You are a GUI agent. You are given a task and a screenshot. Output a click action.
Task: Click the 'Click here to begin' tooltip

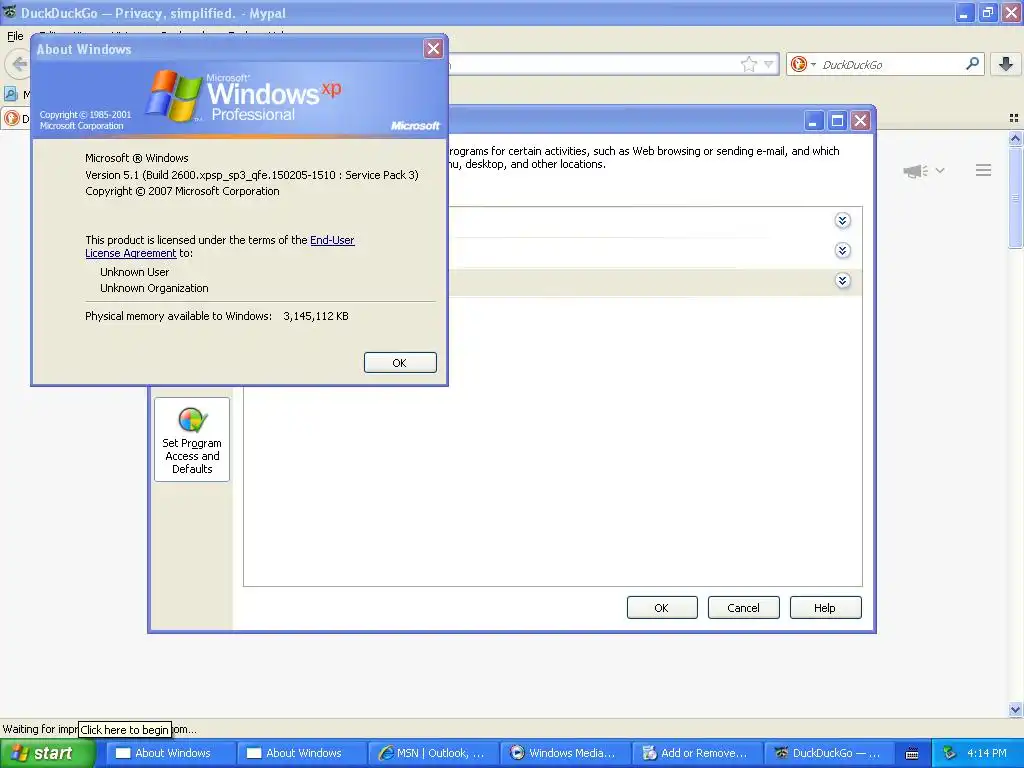point(125,729)
